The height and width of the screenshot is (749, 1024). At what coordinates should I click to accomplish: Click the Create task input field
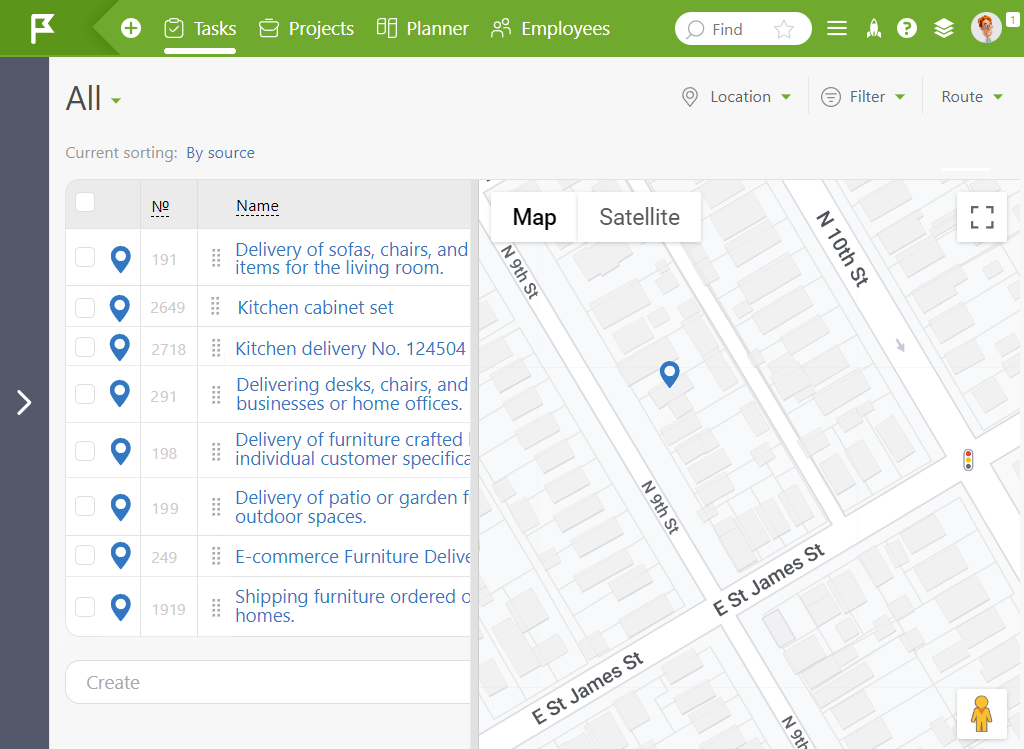point(268,682)
